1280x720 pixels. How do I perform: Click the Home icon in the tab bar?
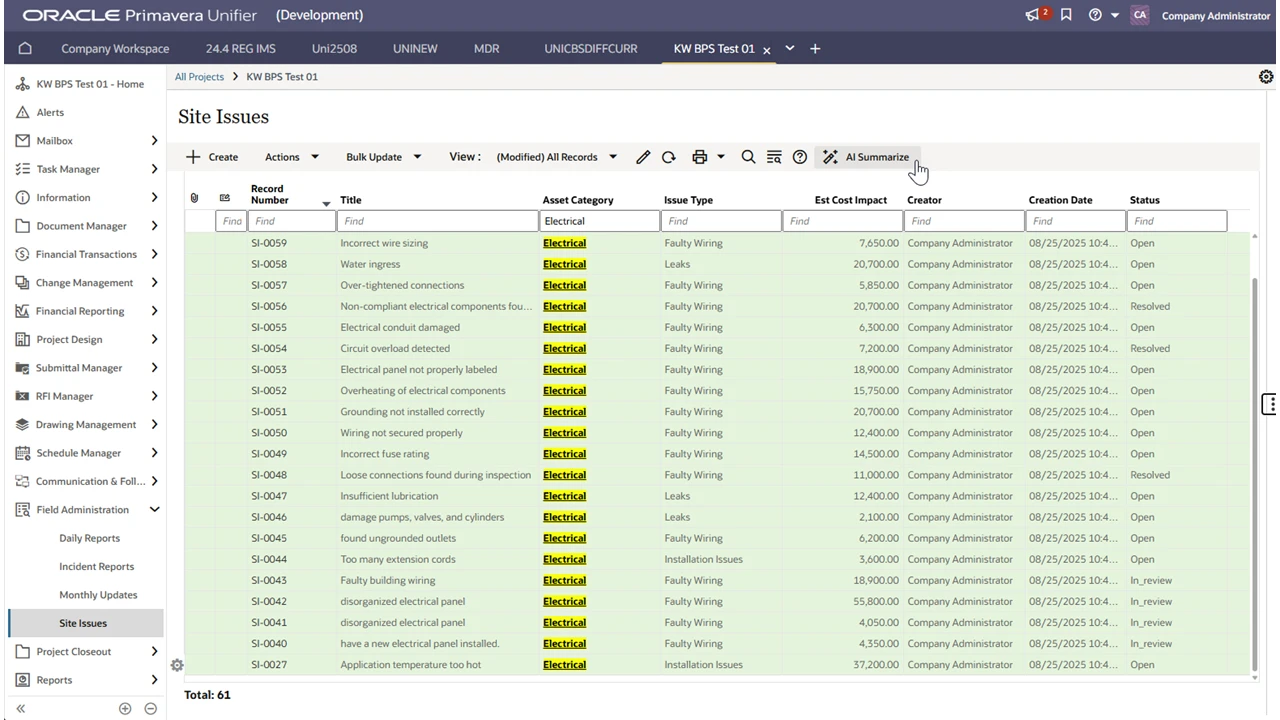(23, 48)
